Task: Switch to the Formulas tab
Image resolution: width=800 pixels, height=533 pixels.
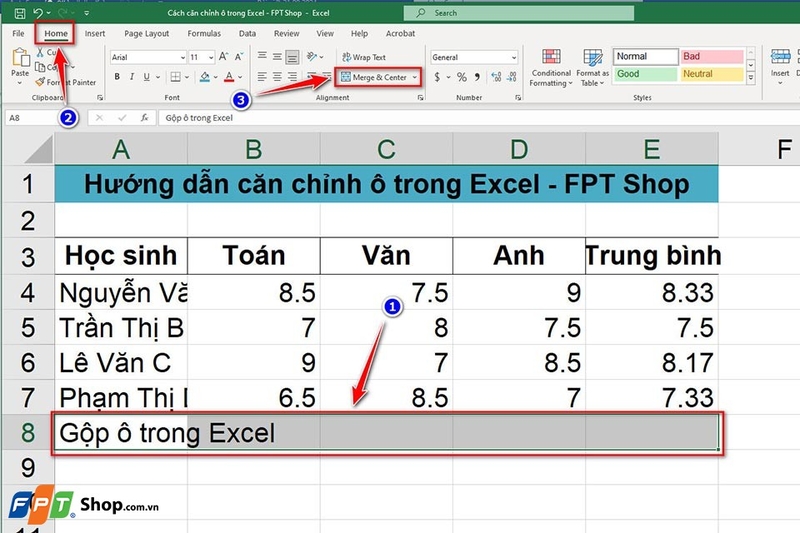Action: click(x=204, y=34)
